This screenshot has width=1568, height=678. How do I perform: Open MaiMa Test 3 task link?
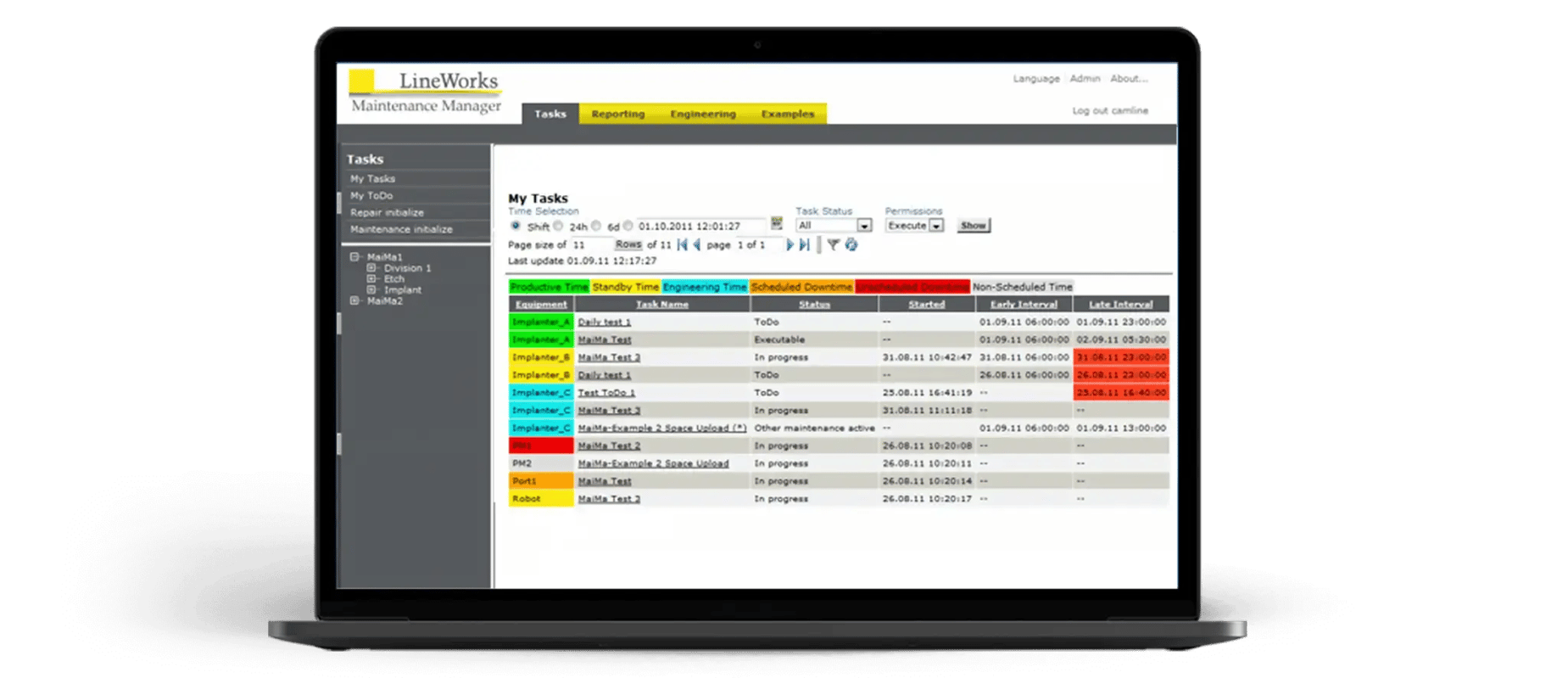609,411
